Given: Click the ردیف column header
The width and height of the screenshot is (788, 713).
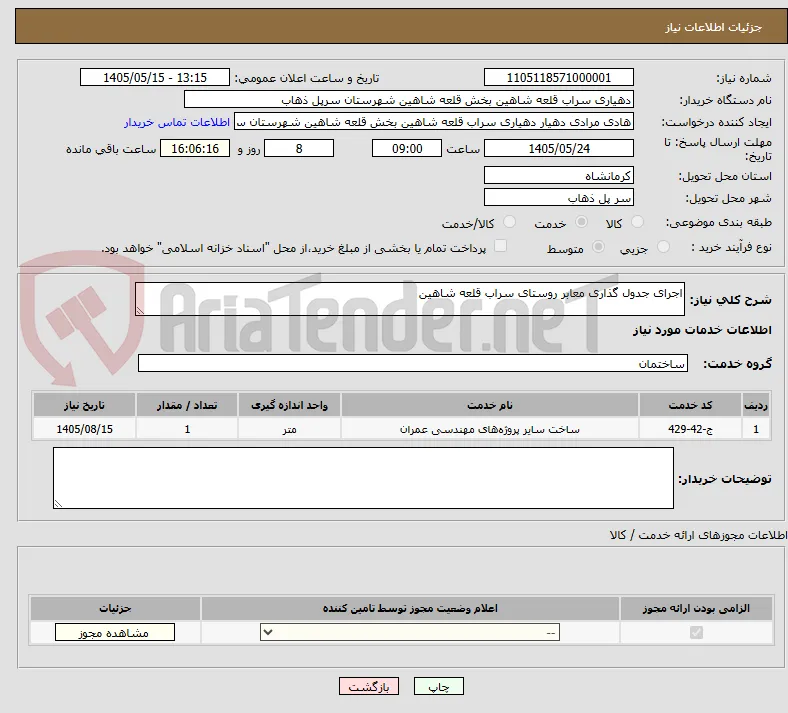Looking at the screenshot, I should click(756, 405).
